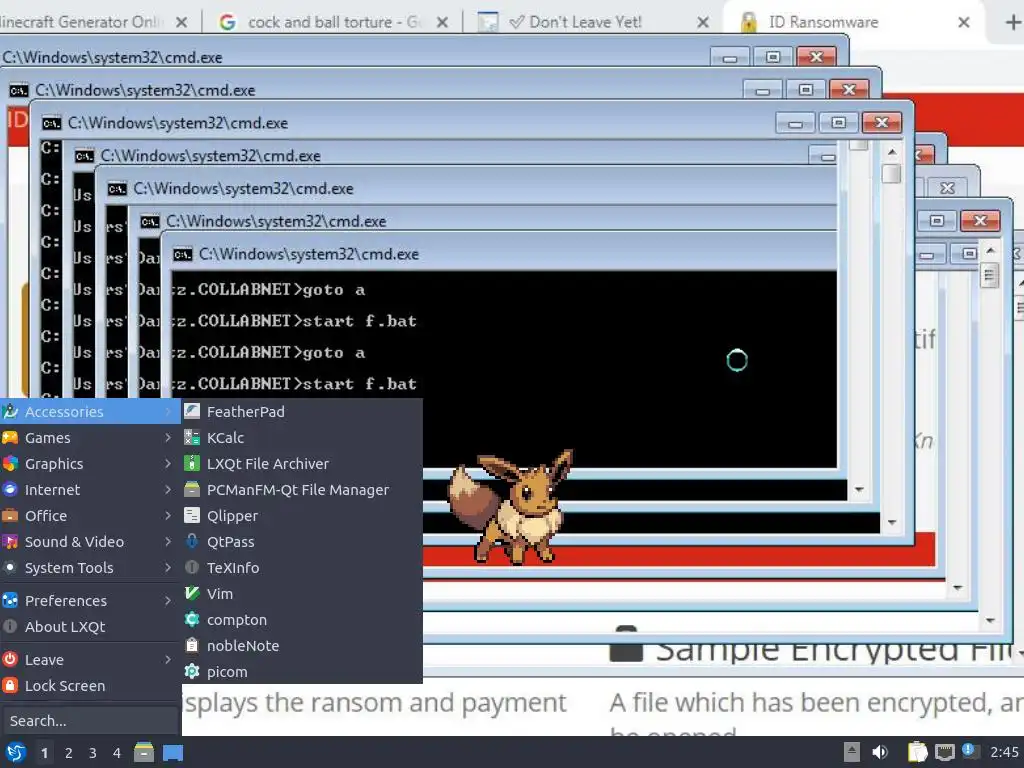Expand System Tools submenu chevron
Viewport: 1024px width, 768px height.
click(168, 568)
